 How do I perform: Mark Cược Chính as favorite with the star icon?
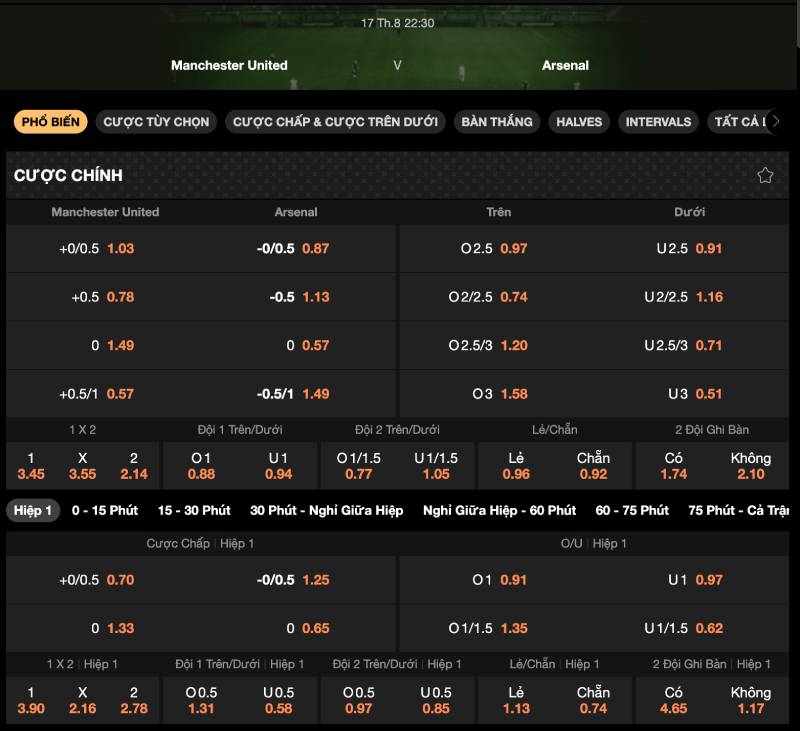click(x=765, y=175)
